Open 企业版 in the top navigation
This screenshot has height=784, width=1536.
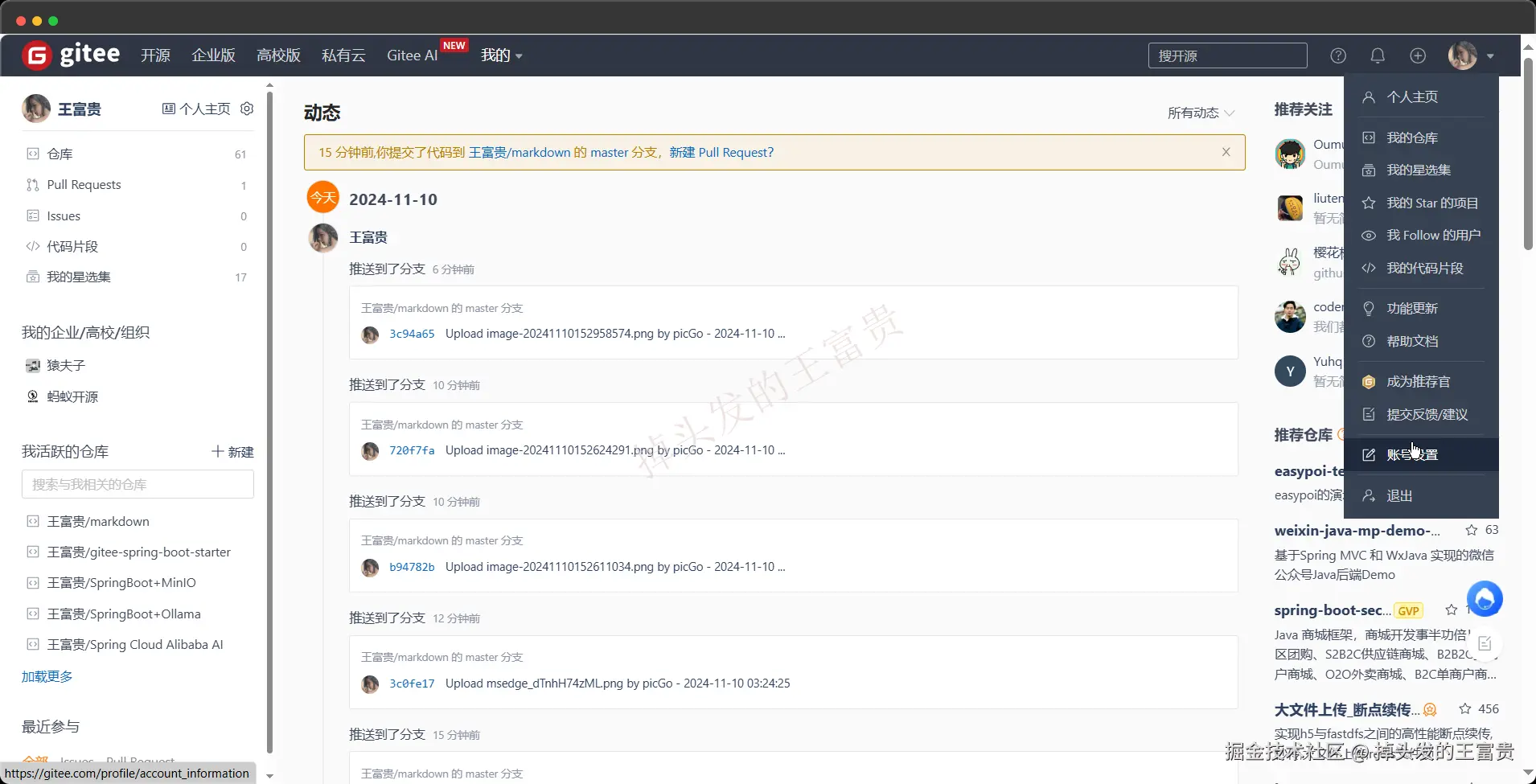click(x=213, y=55)
